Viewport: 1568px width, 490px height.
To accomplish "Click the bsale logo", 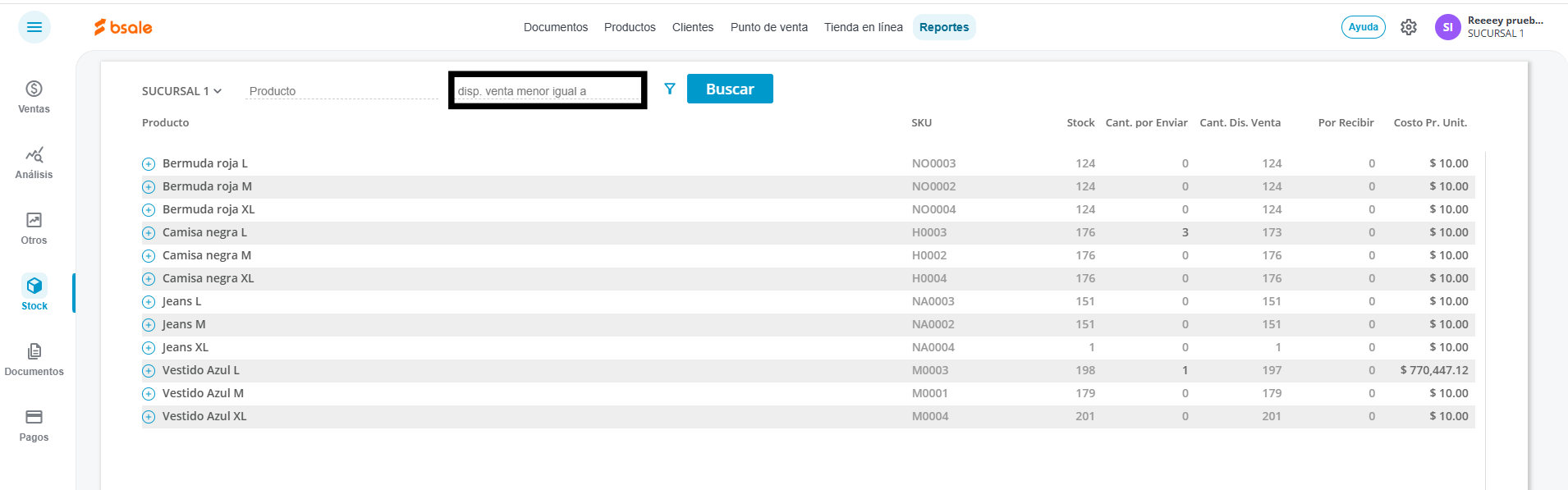I will tap(123, 27).
